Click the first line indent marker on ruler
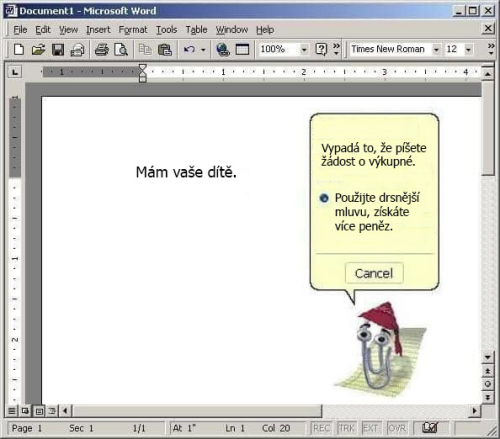This screenshot has width=500, height=439. click(x=143, y=67)
